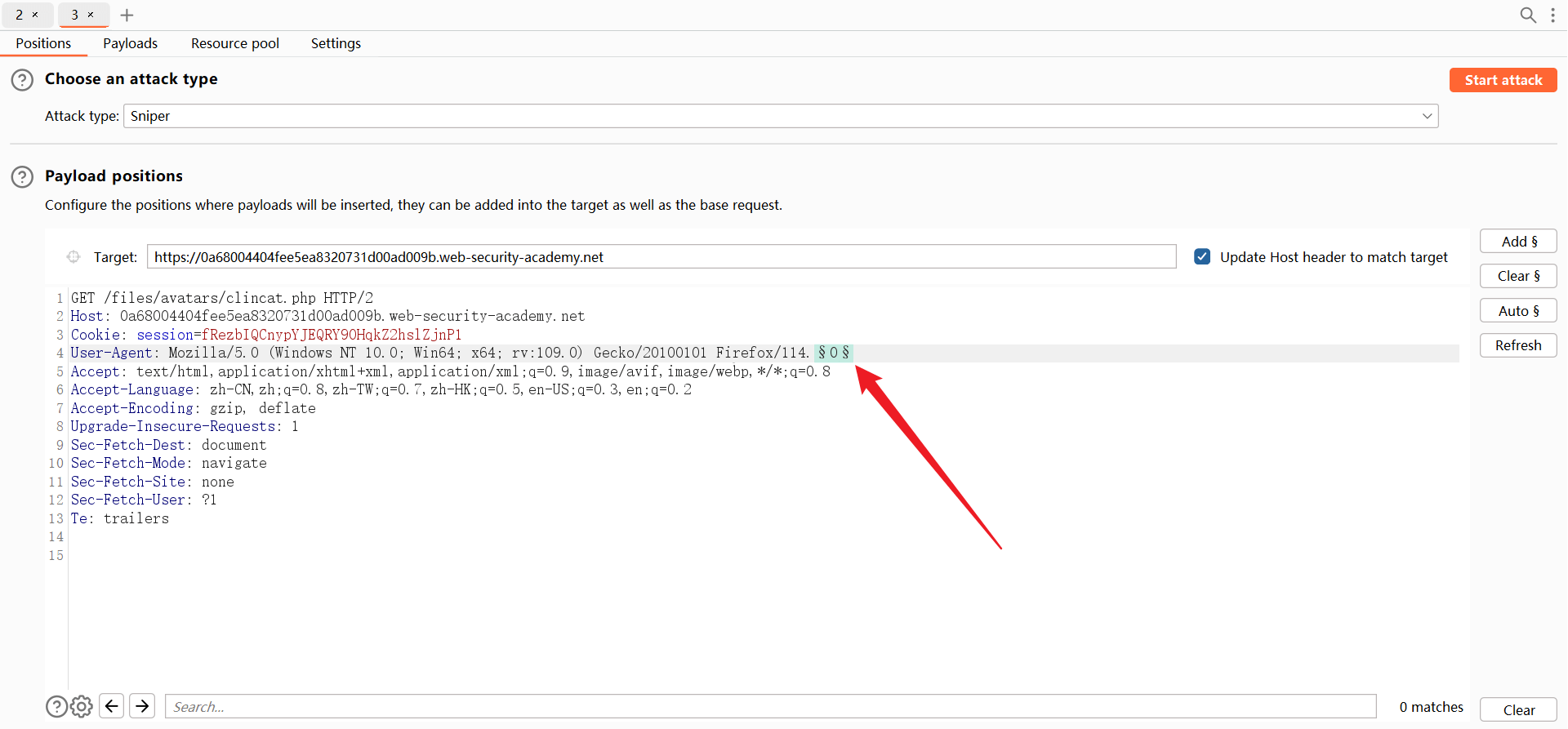
Task: Go to previous search match arrow
Action: pyautogui.click(x=112, y=706)
